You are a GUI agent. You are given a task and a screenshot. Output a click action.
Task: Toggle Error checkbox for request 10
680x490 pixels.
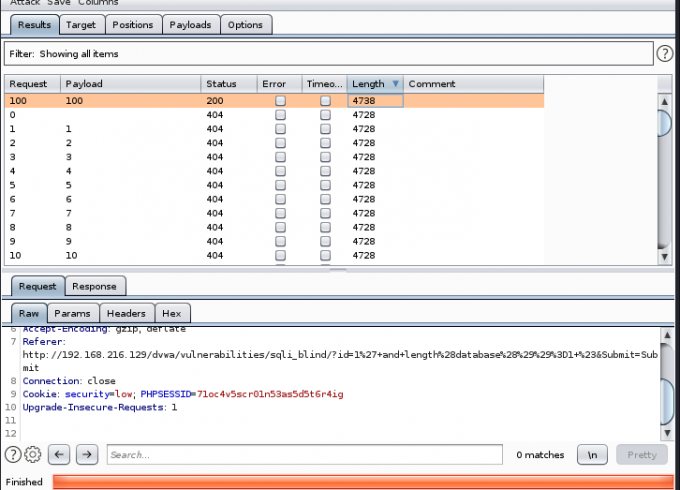click(x=280, y=255)
